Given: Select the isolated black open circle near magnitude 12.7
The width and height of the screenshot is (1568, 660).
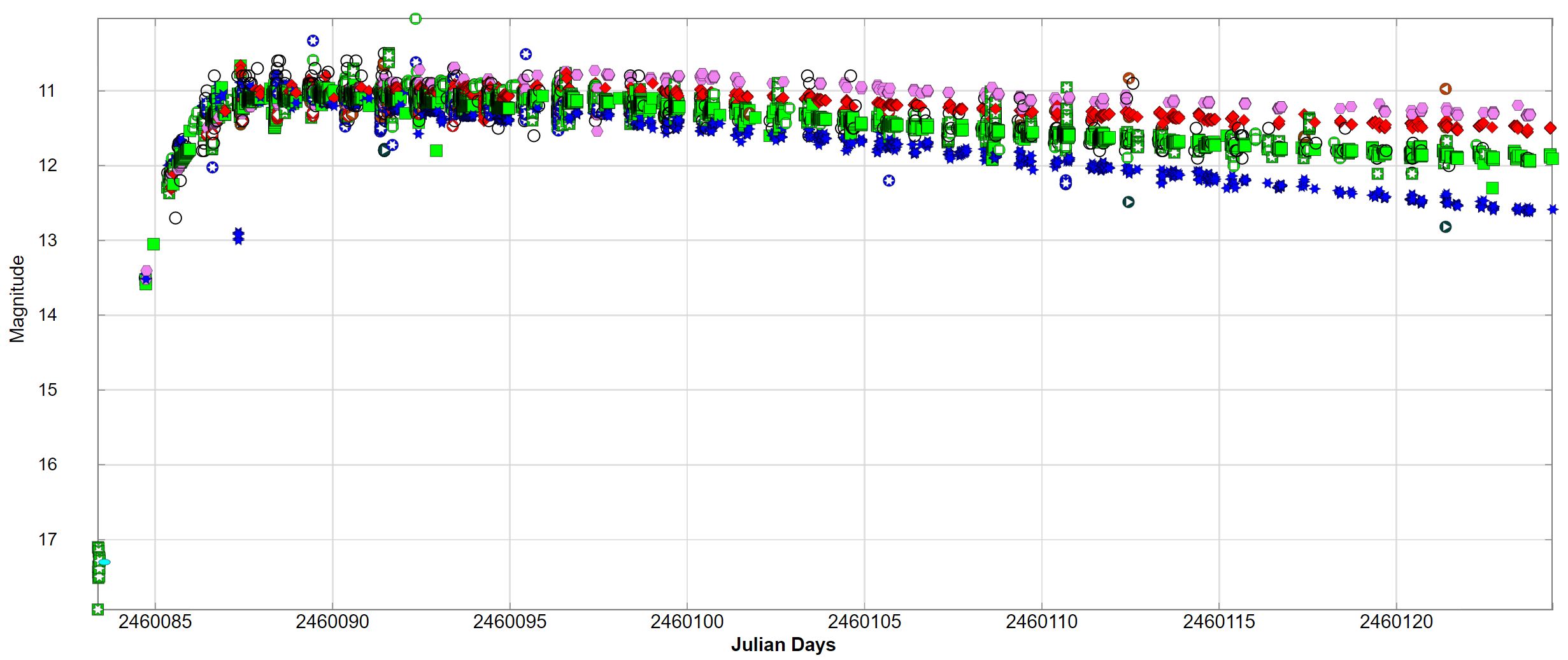Looking at the screenshot, I should (175, 218).
